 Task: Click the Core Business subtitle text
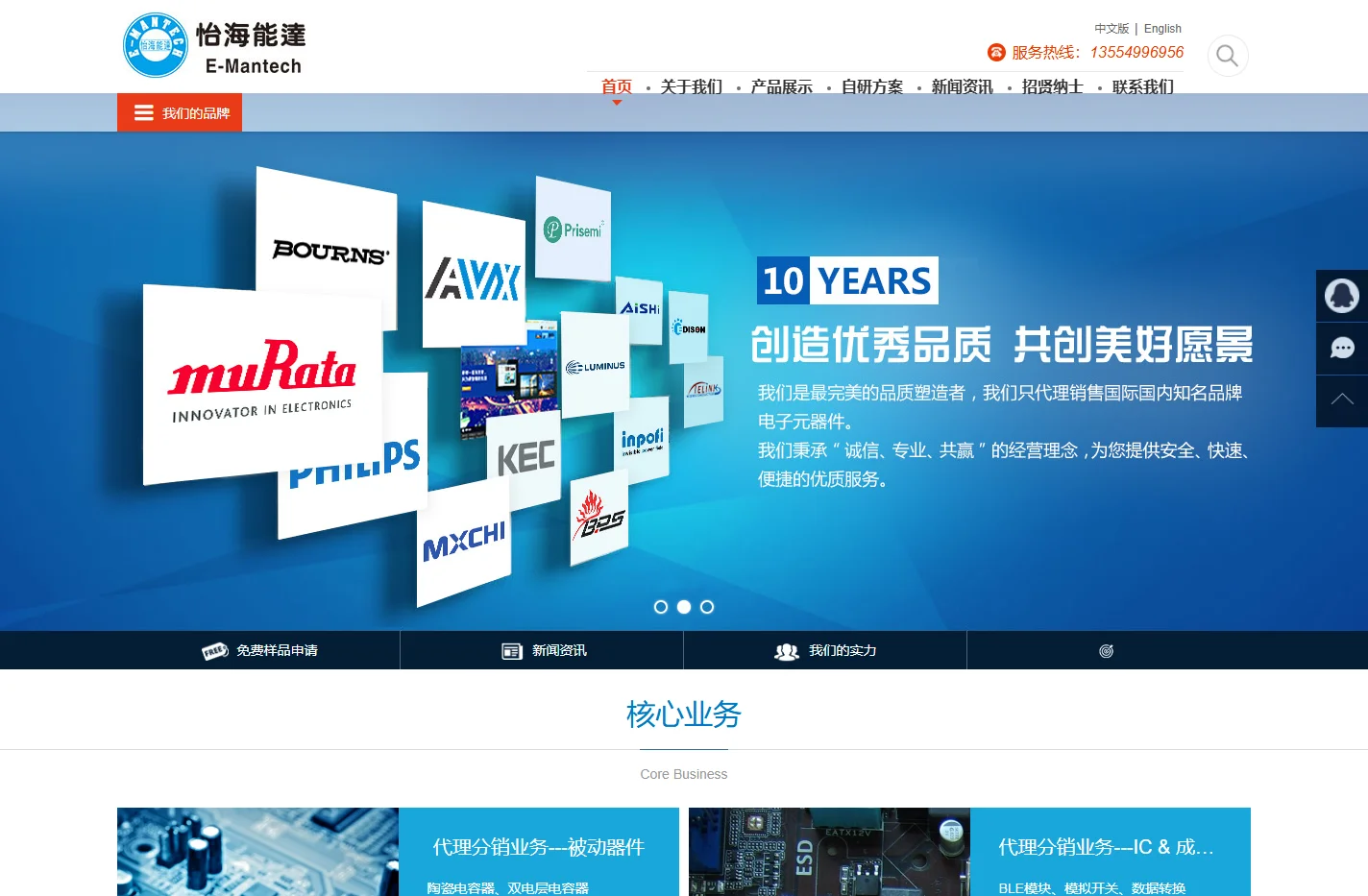coord(684,774)
